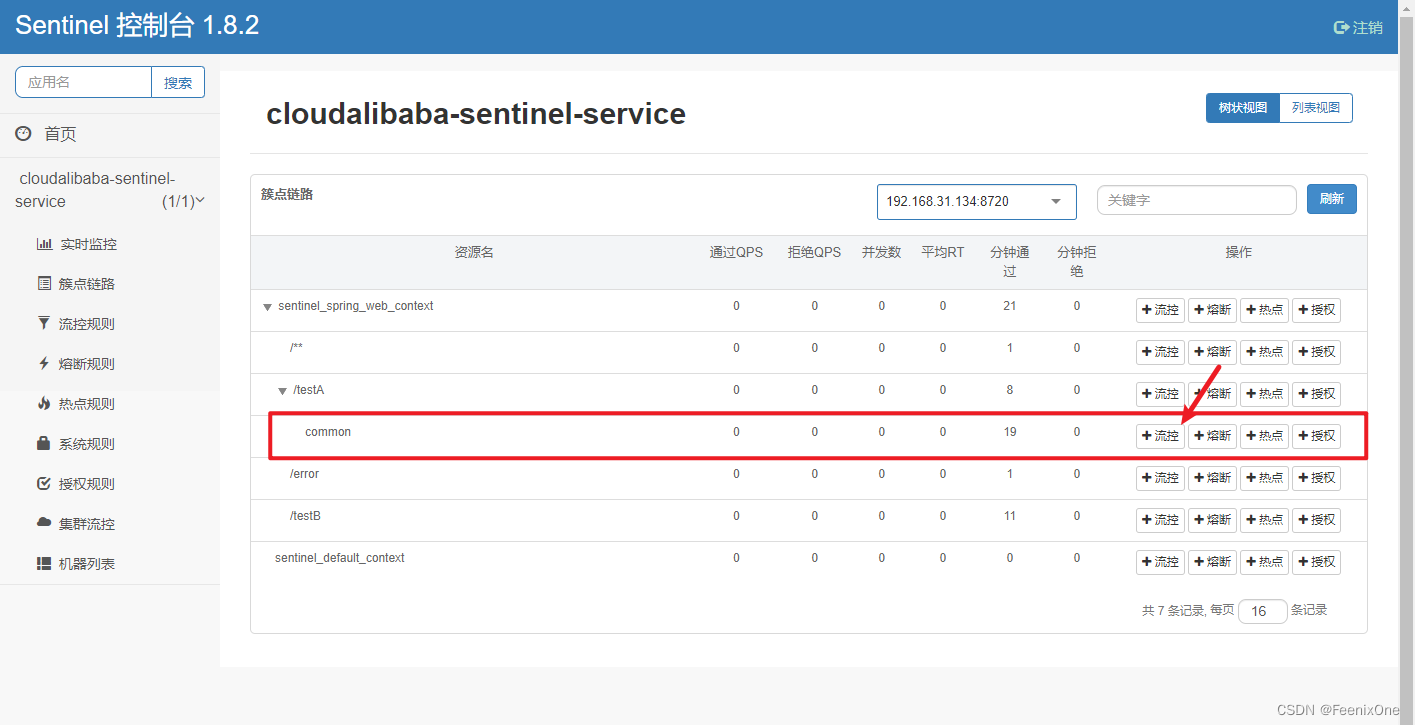Focus the 关键字 keyword search field
This screenshot has width=1415, height=725.
1196,200
